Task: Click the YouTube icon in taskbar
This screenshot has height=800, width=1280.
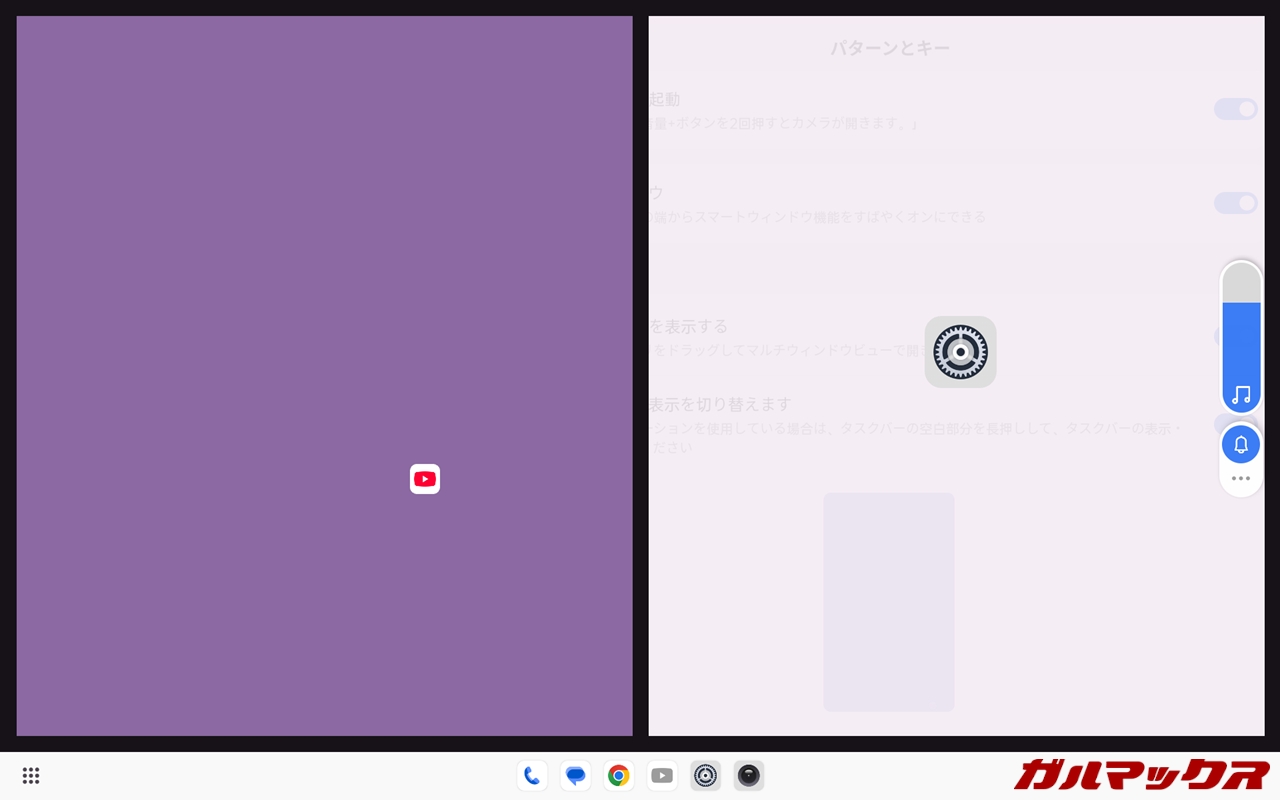Action: [662, 776]
